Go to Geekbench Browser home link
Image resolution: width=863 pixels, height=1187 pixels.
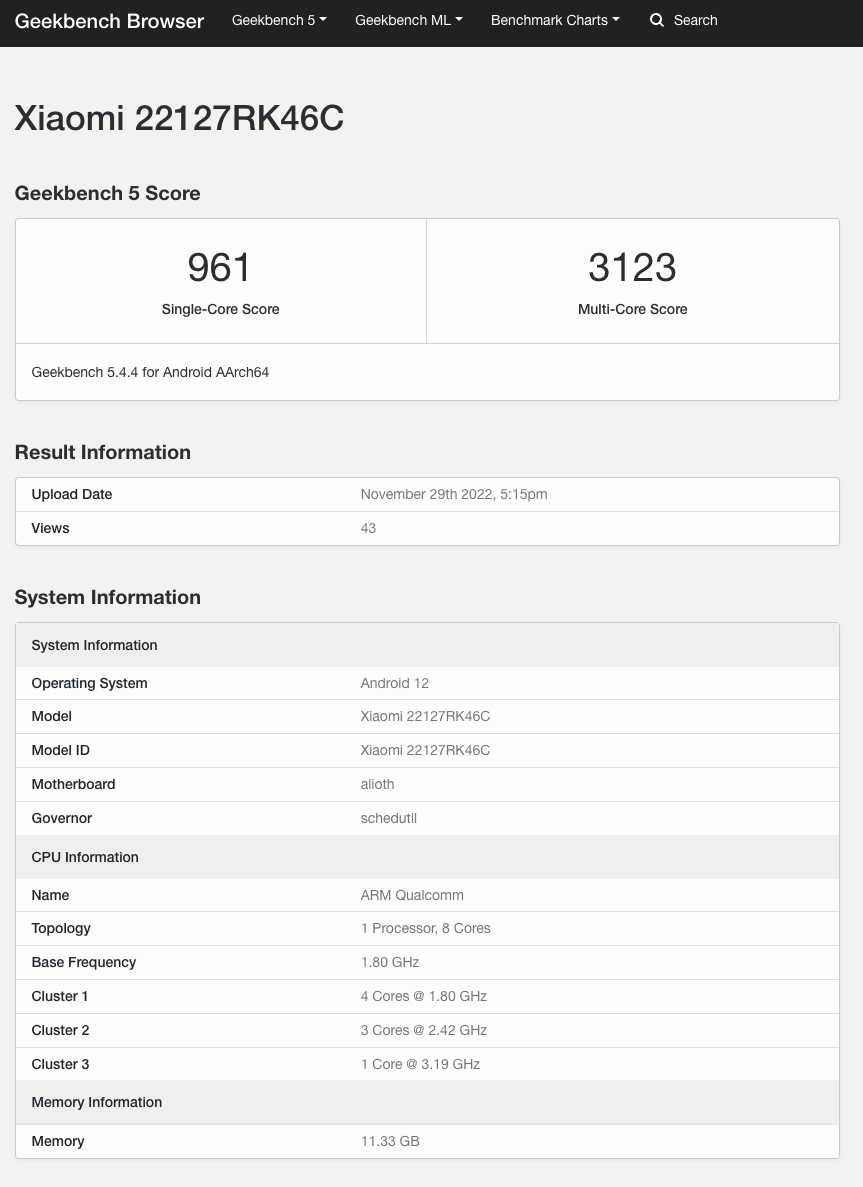click(x=109, y=21)
